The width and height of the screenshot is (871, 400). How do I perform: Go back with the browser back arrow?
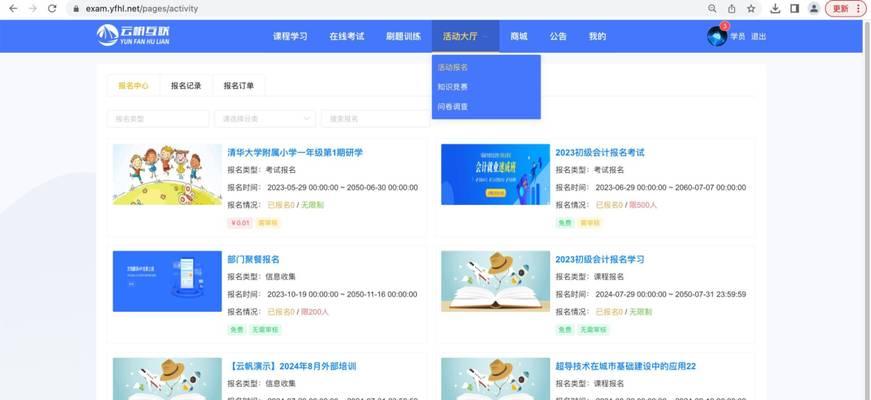(x=13, y=9)
